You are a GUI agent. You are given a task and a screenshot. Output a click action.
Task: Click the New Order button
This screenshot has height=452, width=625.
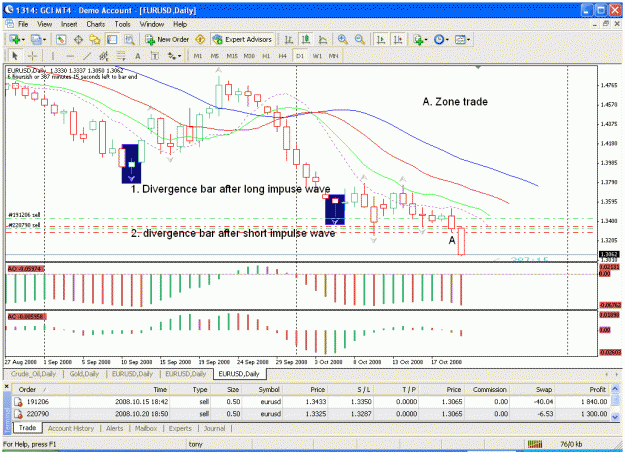point(167,39)
